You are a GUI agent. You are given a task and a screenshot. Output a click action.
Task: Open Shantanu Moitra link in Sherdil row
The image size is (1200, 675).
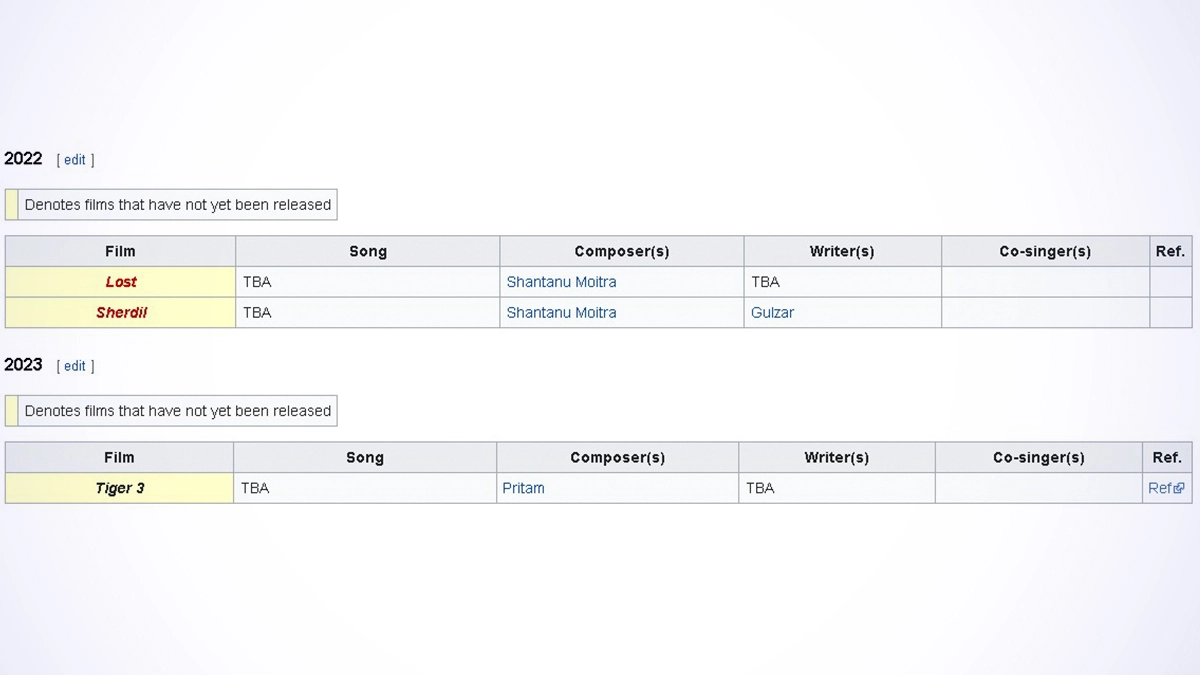click(561, 313)
